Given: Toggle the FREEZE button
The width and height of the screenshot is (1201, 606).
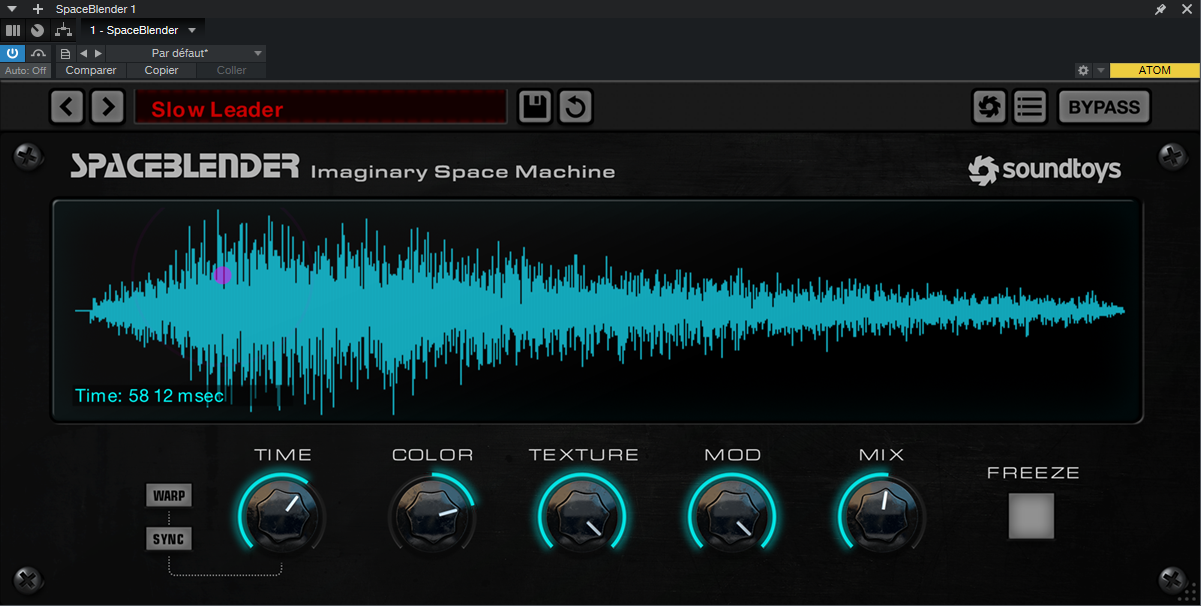Looking at the screenshot, I should (1031, 516).
